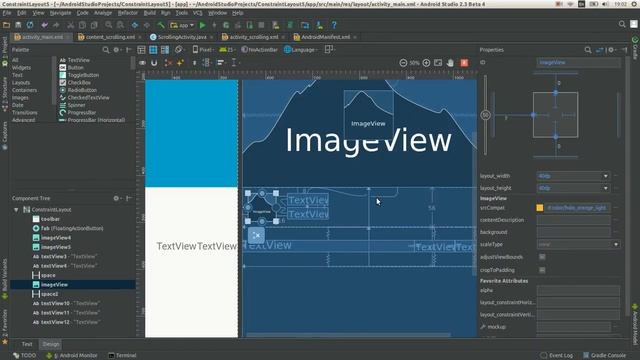Click the Pan hand icon
Viewport: 640px width, 360px height.
pyautogui.click(x=450, y=63)
